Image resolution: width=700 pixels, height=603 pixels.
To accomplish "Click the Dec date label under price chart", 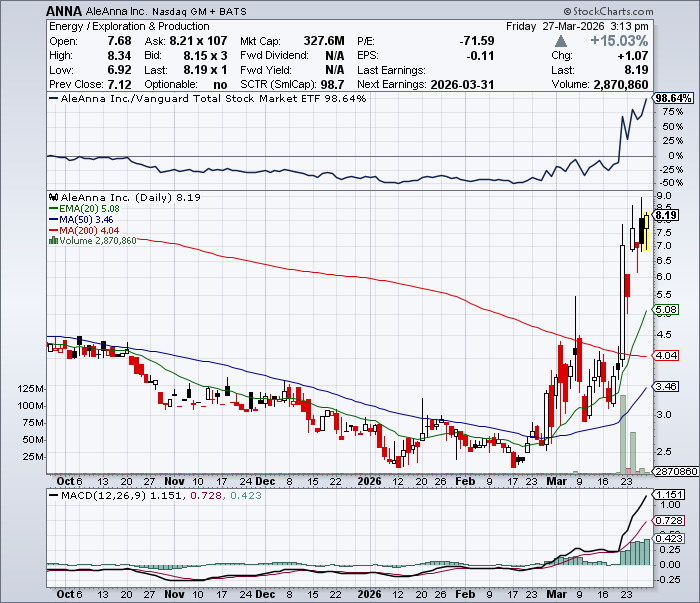I will tap(265, 481).
